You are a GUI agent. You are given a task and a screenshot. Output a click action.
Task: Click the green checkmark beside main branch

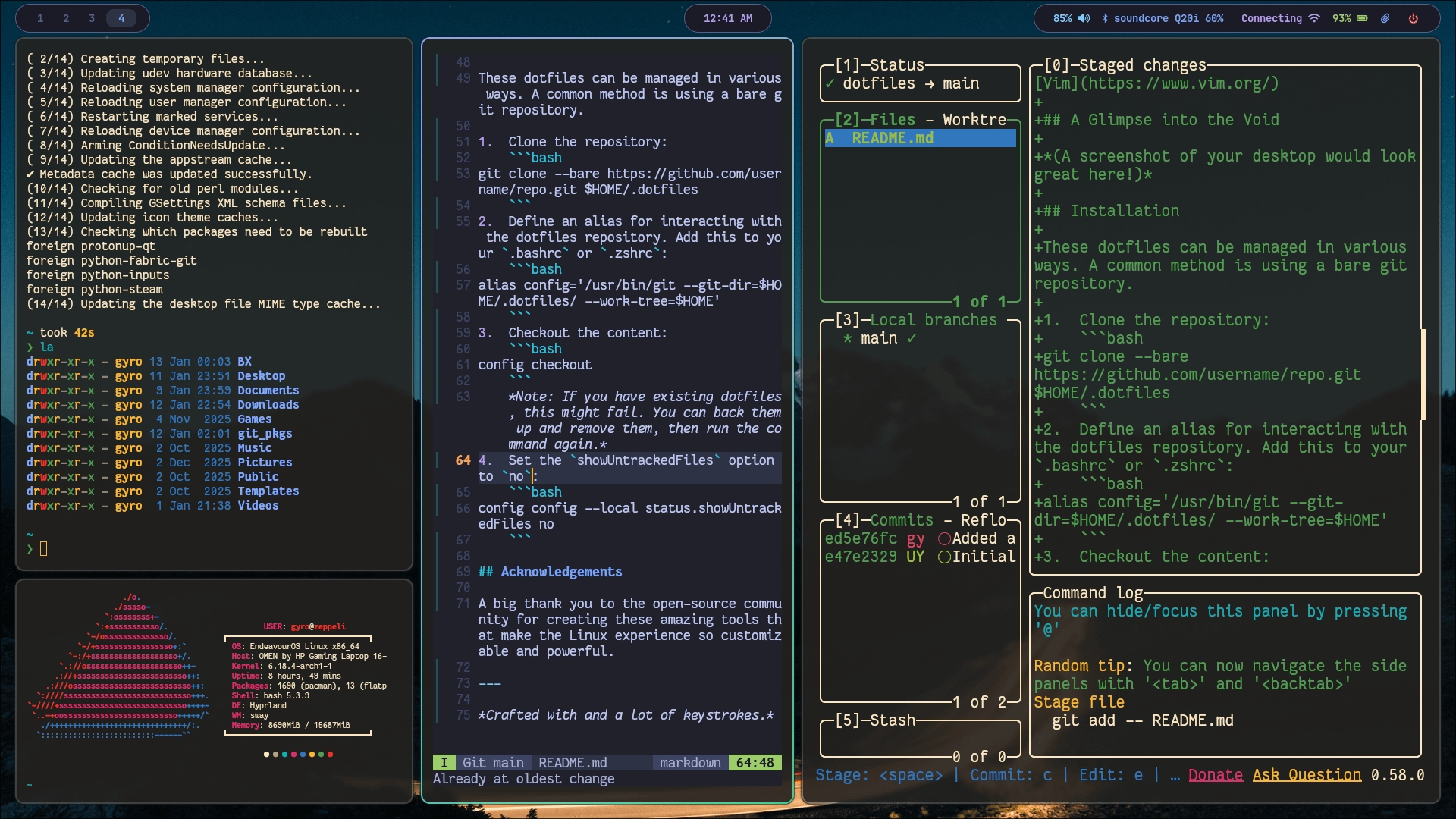912,338
